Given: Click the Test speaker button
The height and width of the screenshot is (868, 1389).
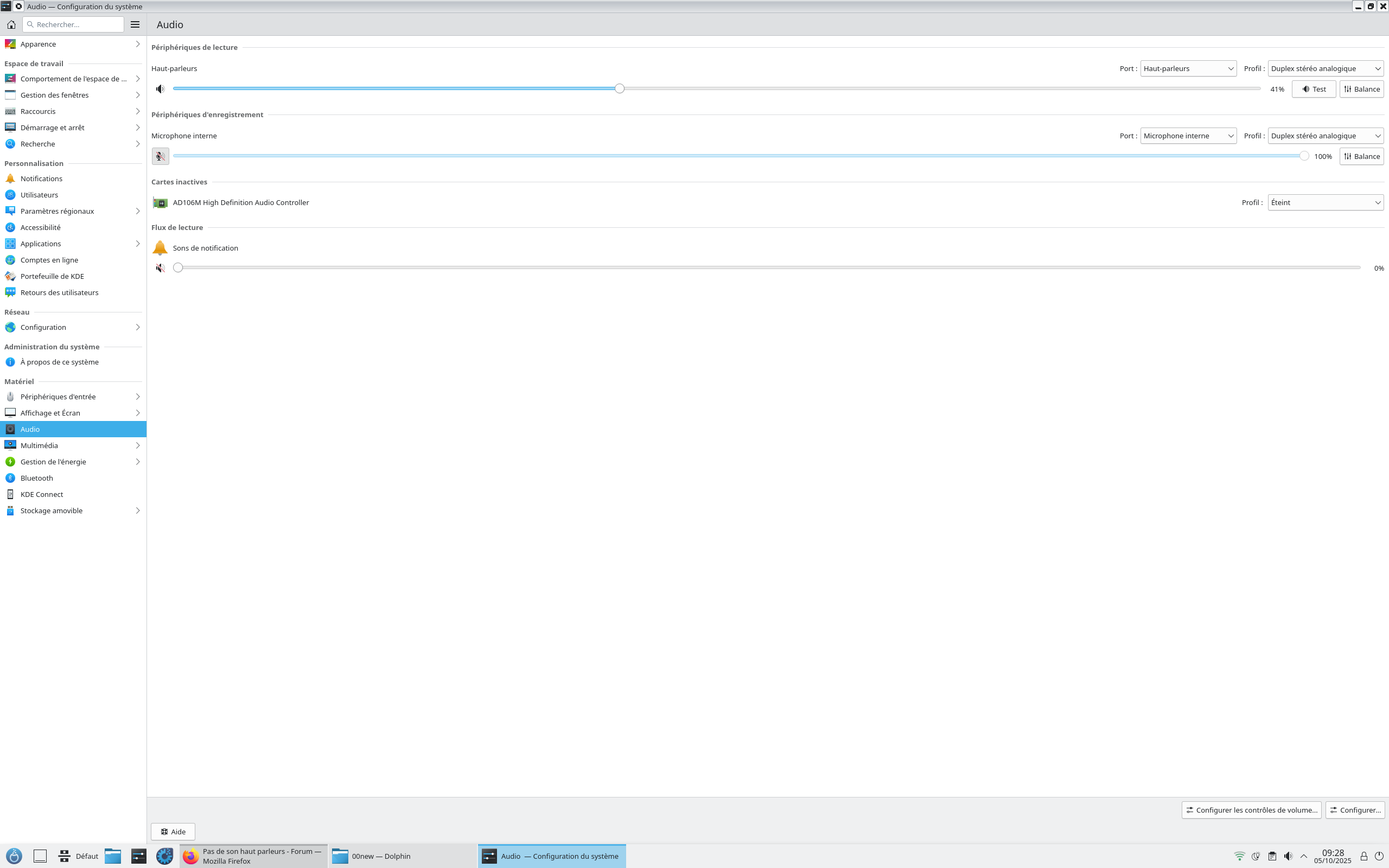Looking at the screenshot, I should 1313,89.
